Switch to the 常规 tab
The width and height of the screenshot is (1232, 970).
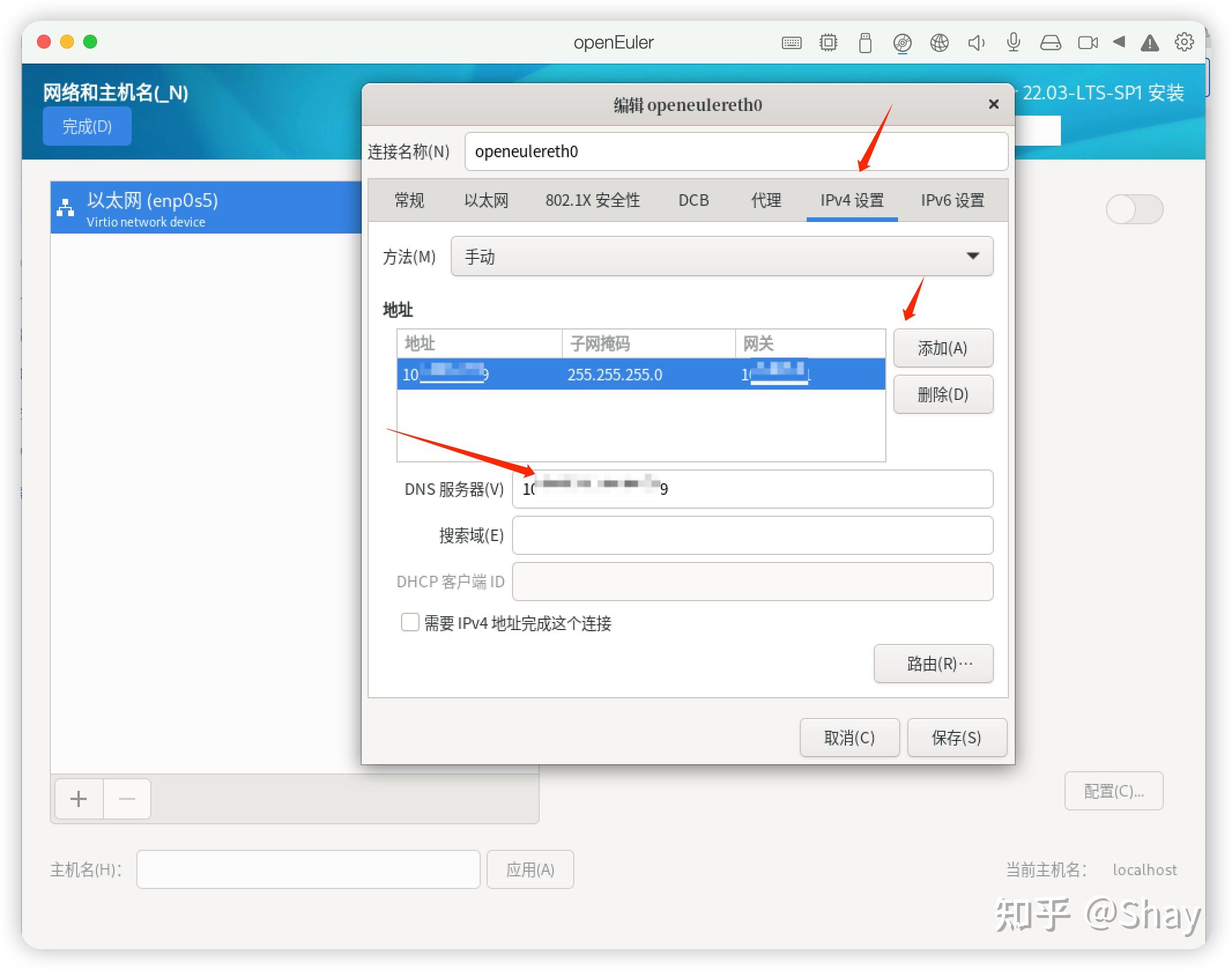(409, 200)
